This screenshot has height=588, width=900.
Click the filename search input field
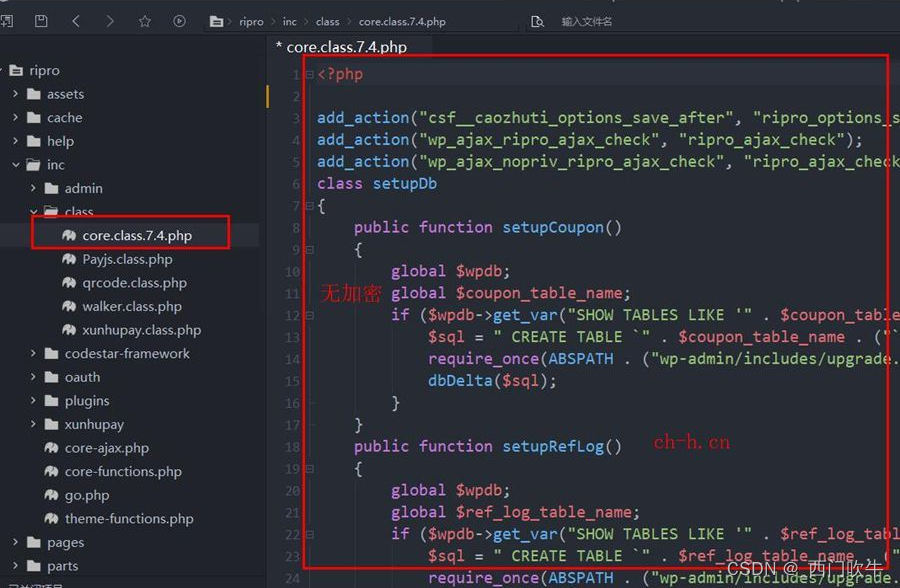click(587, 22)
